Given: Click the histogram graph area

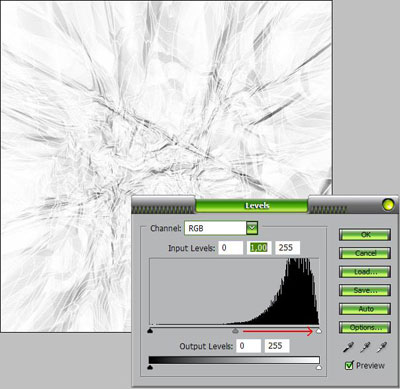Looking at the screenshot, I should pyautogui.click(x=234, y=291).
